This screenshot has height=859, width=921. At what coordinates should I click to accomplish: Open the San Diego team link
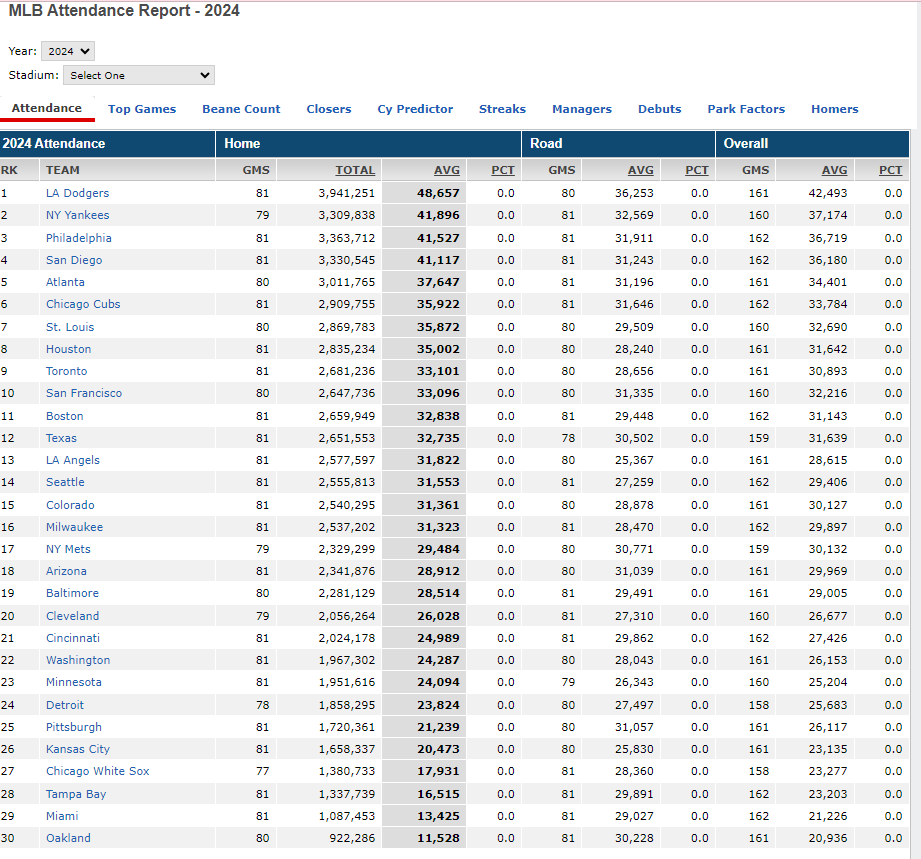click(x=74, y=260)
